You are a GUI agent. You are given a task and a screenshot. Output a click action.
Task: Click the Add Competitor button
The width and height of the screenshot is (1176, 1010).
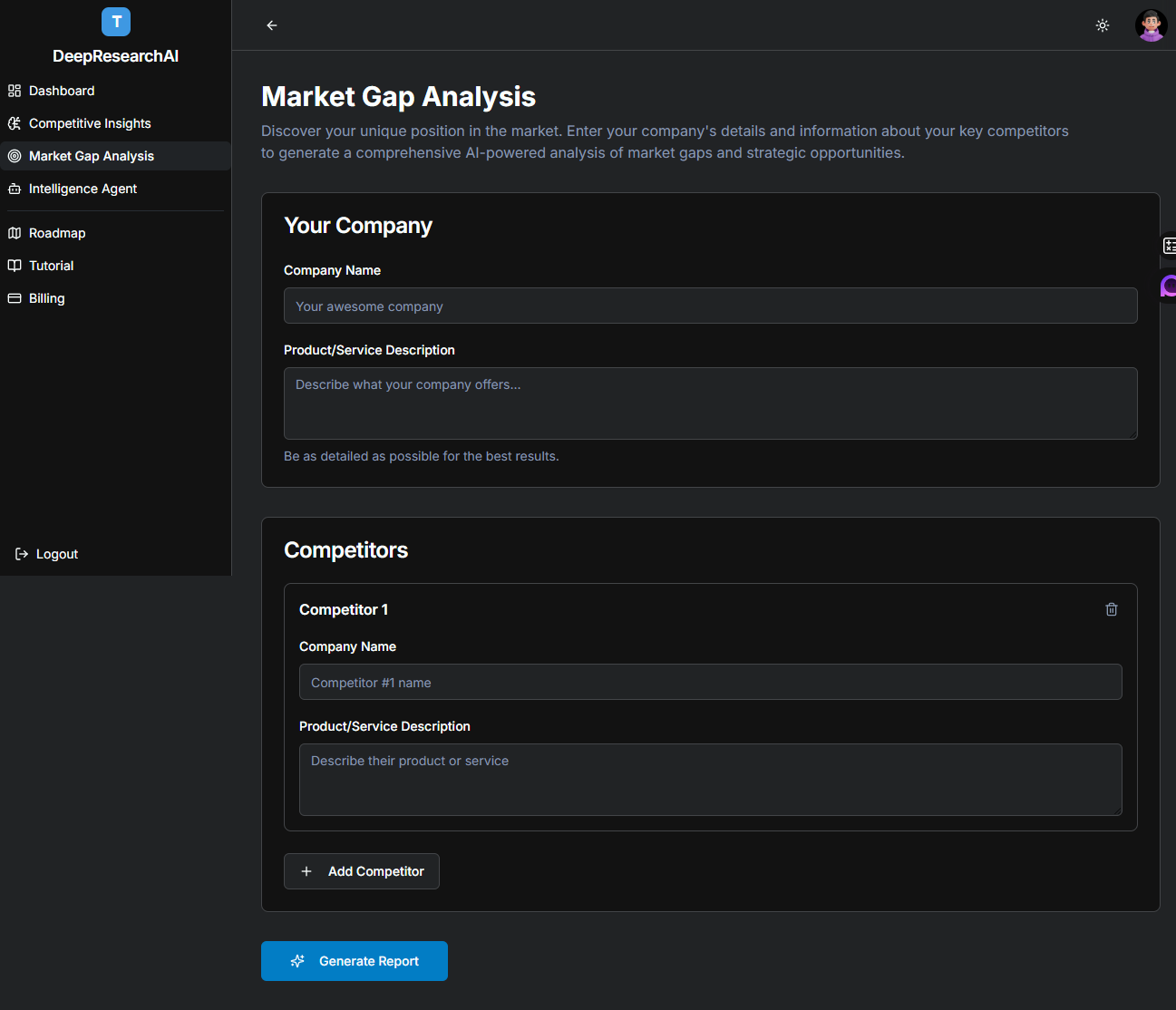point(361,870)
